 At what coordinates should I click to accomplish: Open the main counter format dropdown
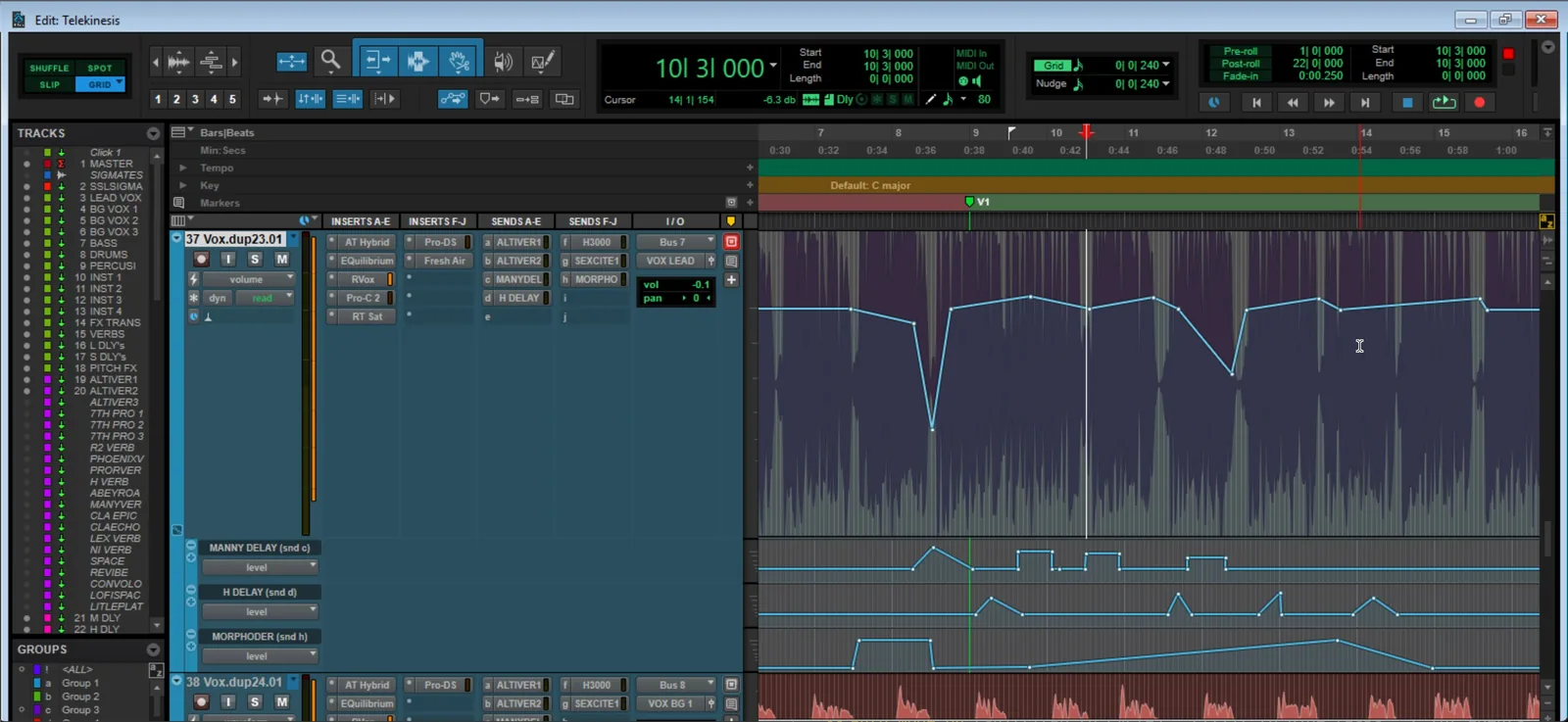[x=773, y=66]
